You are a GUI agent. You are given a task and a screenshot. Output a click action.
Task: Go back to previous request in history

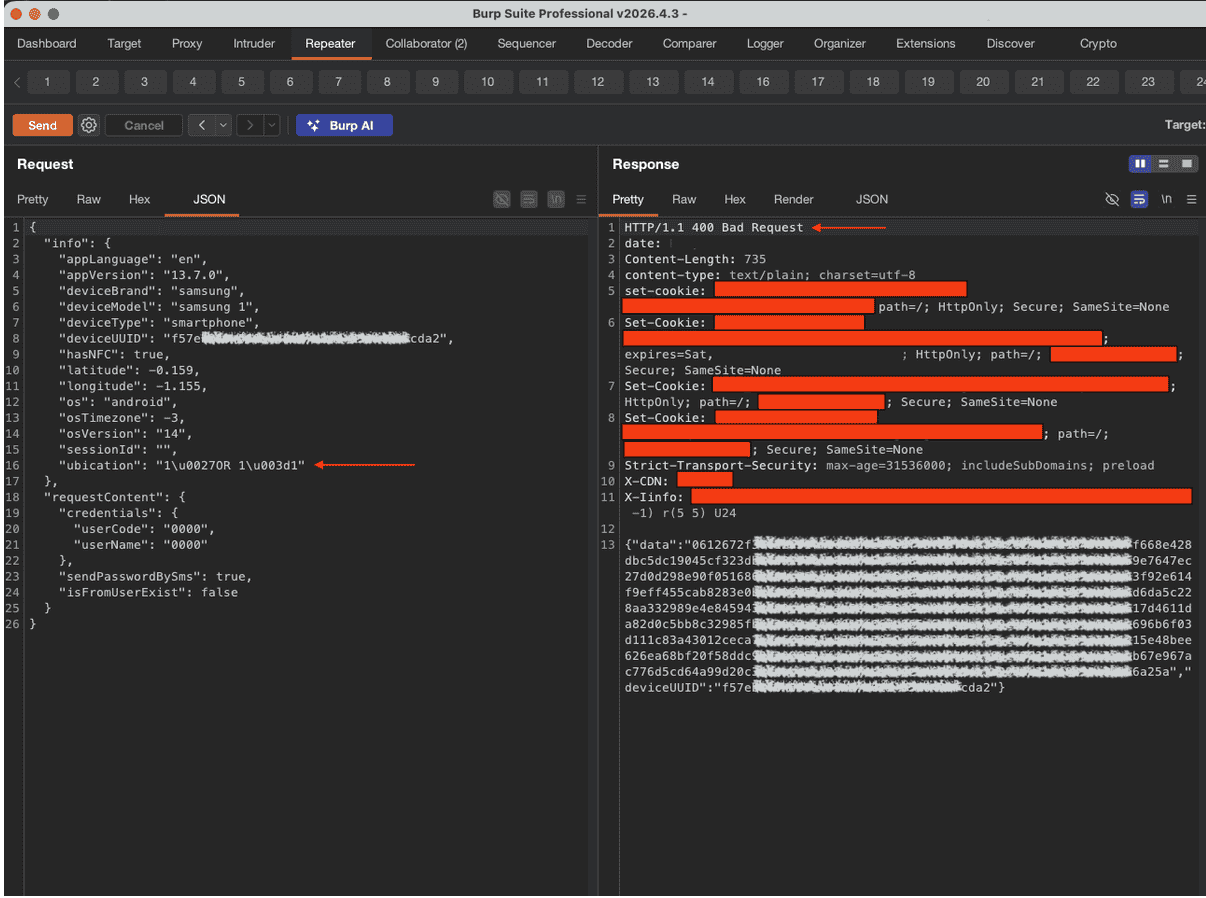tap(202, 125)
